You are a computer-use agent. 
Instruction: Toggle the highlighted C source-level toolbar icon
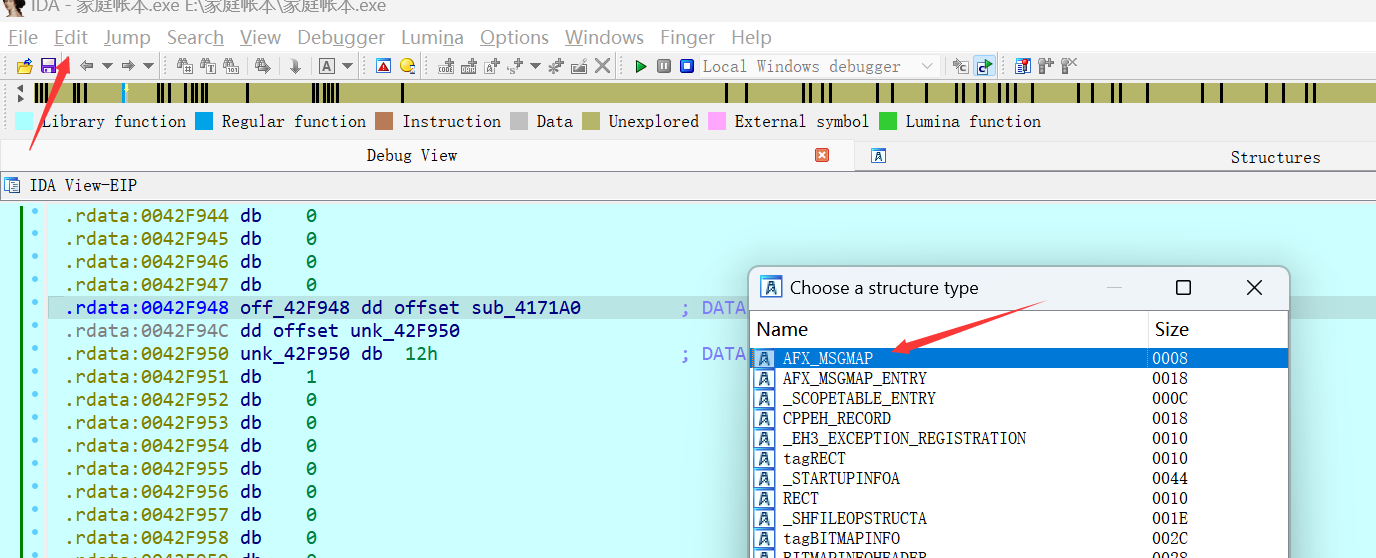pos(984,66)
